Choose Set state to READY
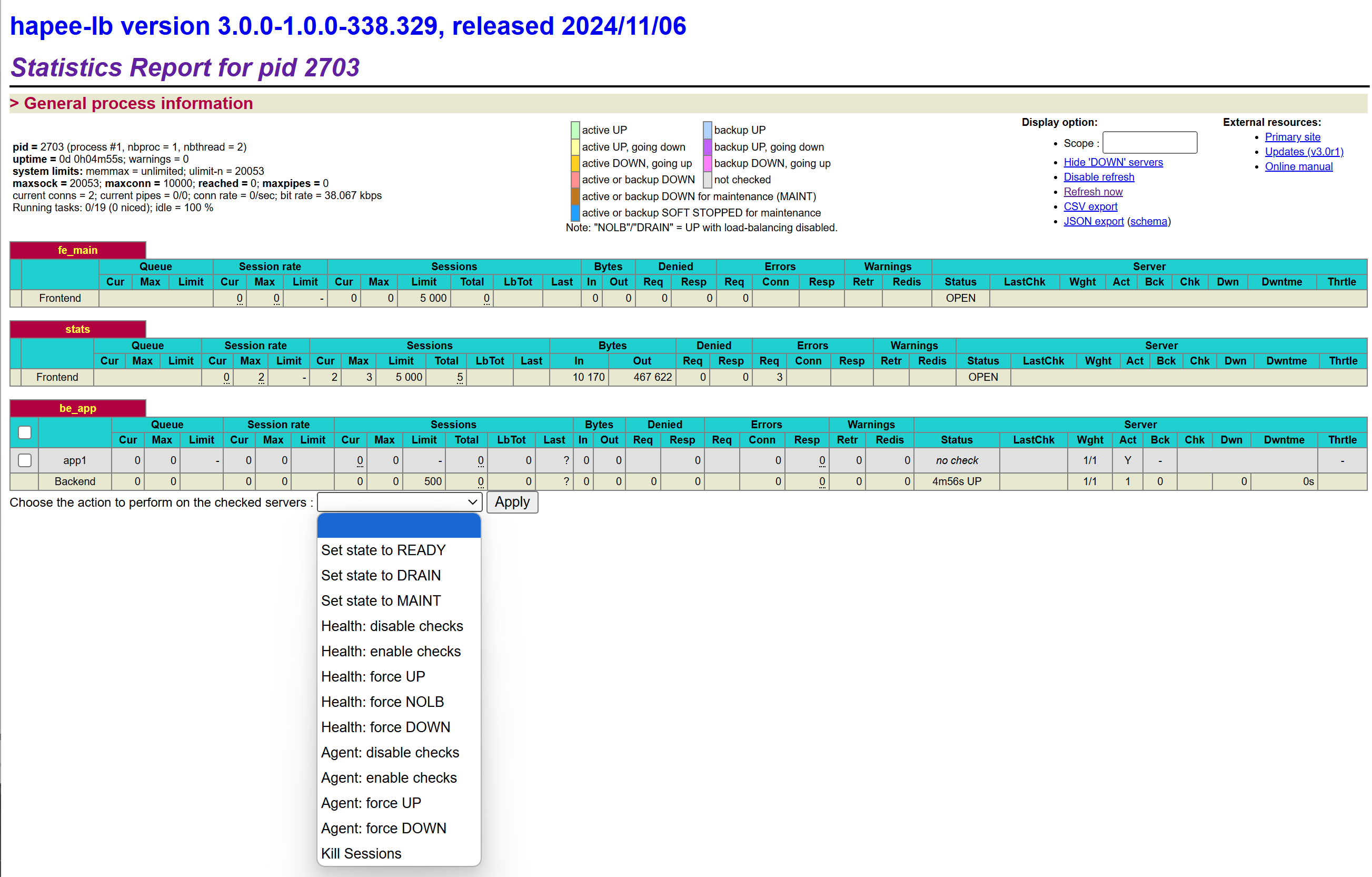Viewport: 1372px width, 877px height. (399, 550)
